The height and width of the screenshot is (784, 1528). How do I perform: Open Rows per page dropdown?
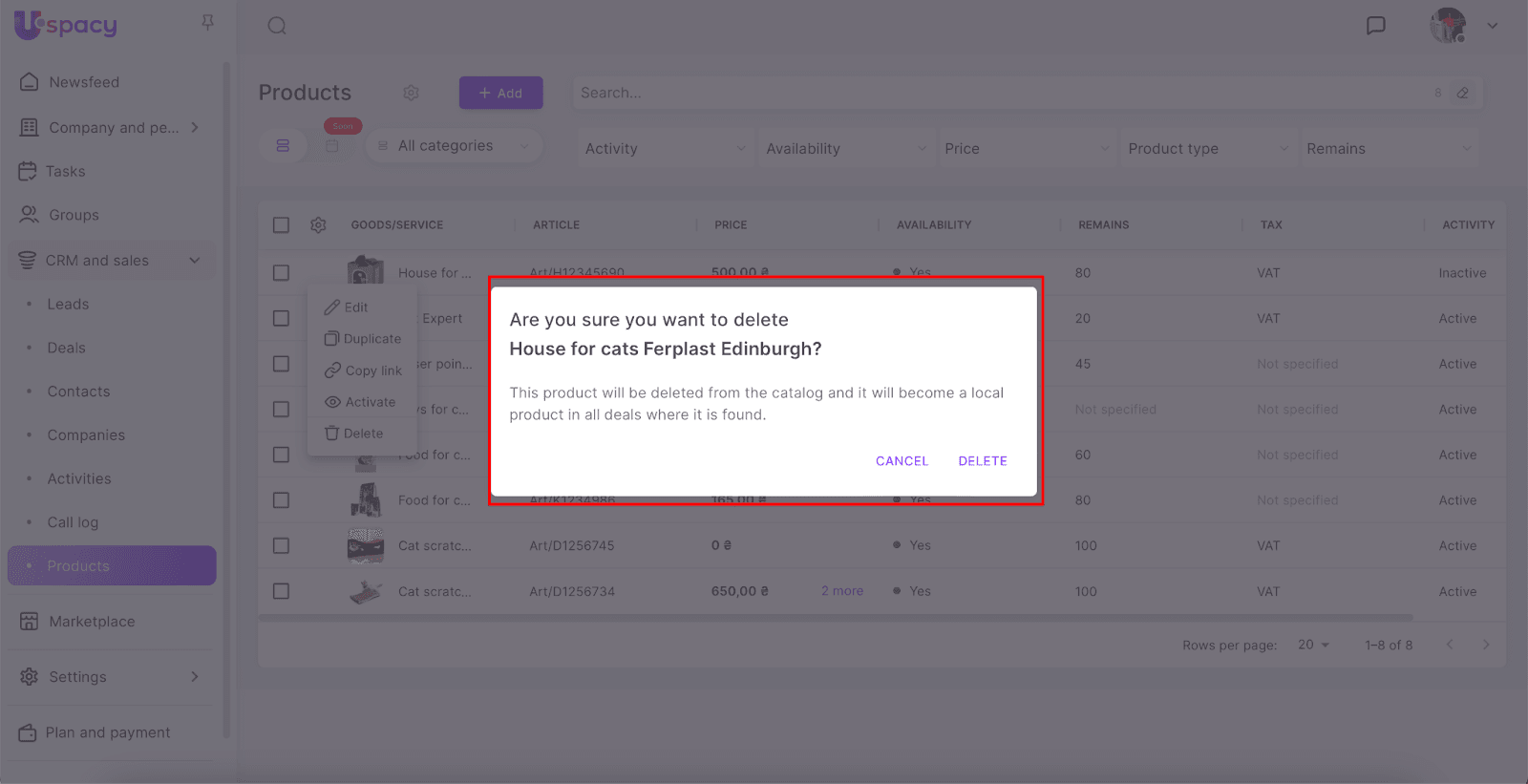[x=1313, y=646]
